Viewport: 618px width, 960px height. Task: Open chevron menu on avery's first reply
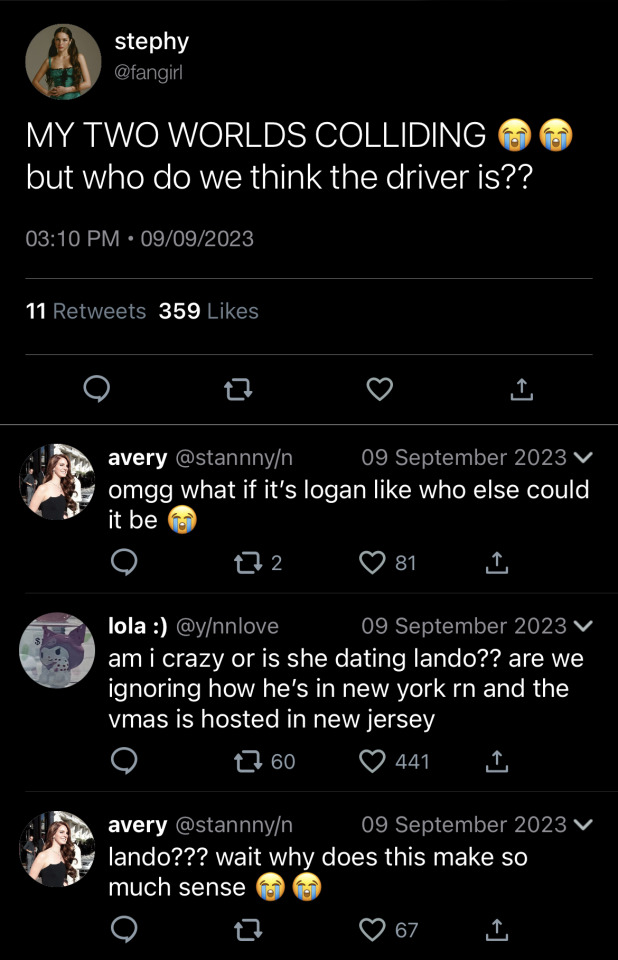point(585,458)
